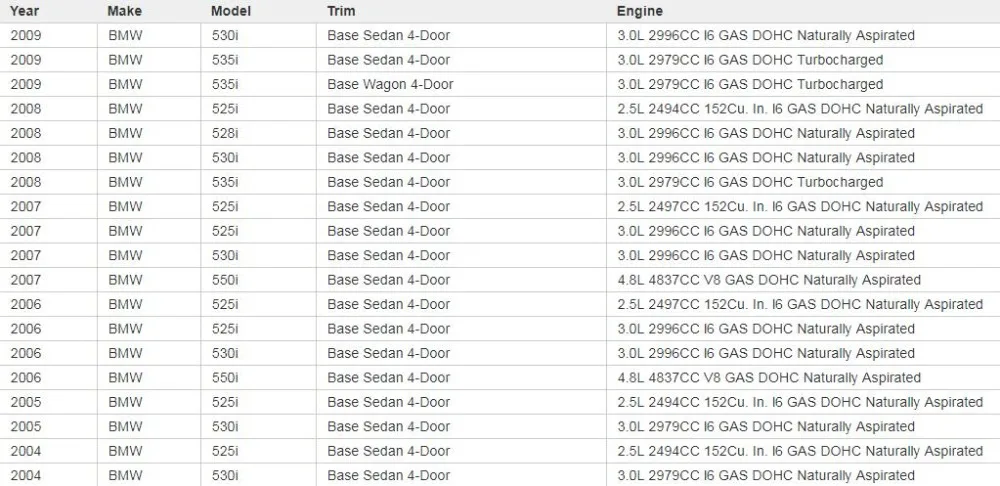1000x486 pixels.
Task: Click the 2008 525i 2.5L 2494CC engine cell
Action: (803, 109)
